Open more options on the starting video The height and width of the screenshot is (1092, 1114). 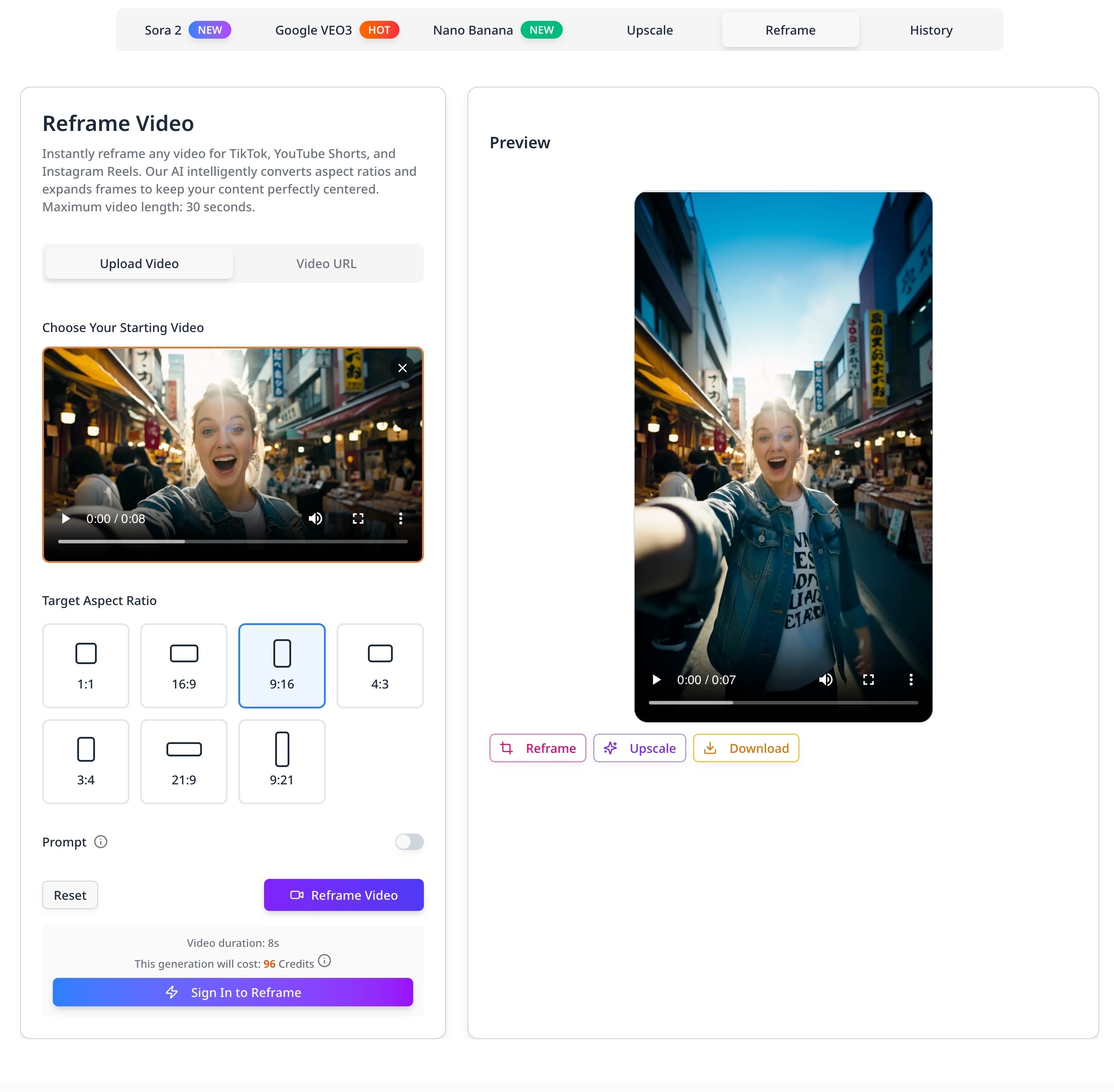400,518
